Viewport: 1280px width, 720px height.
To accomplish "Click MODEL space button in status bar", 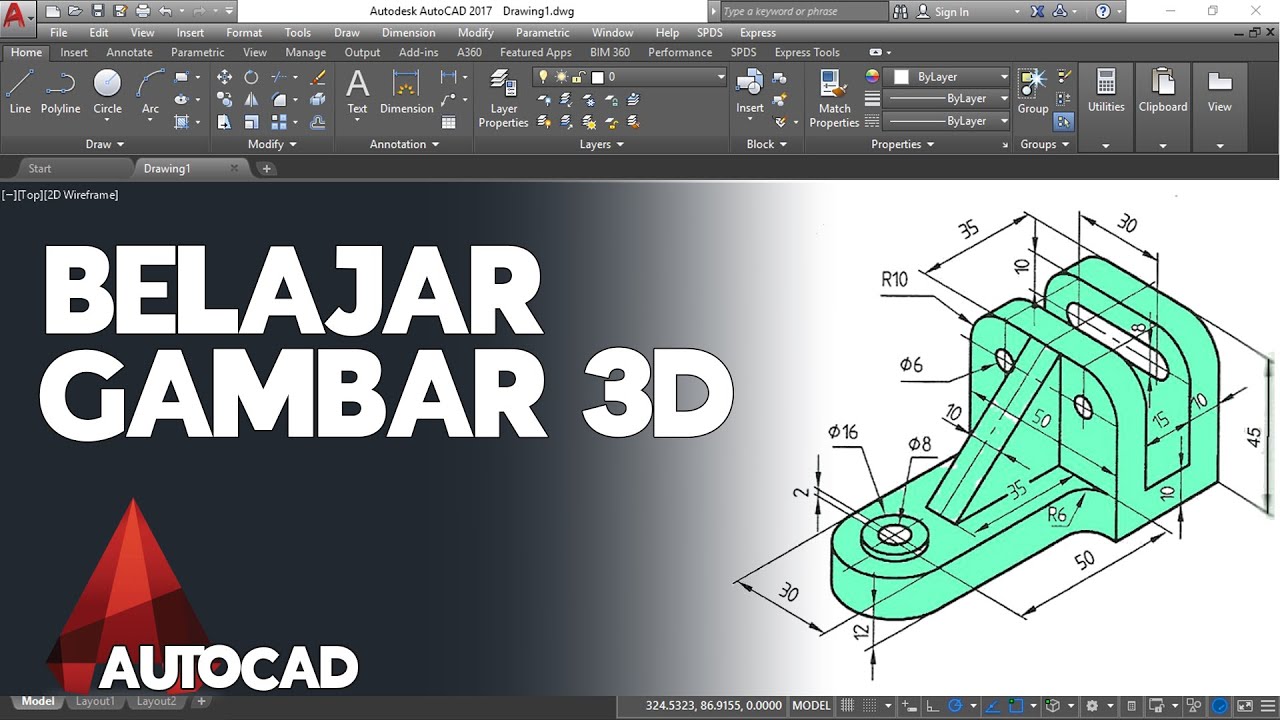I will tap(811, 705).
